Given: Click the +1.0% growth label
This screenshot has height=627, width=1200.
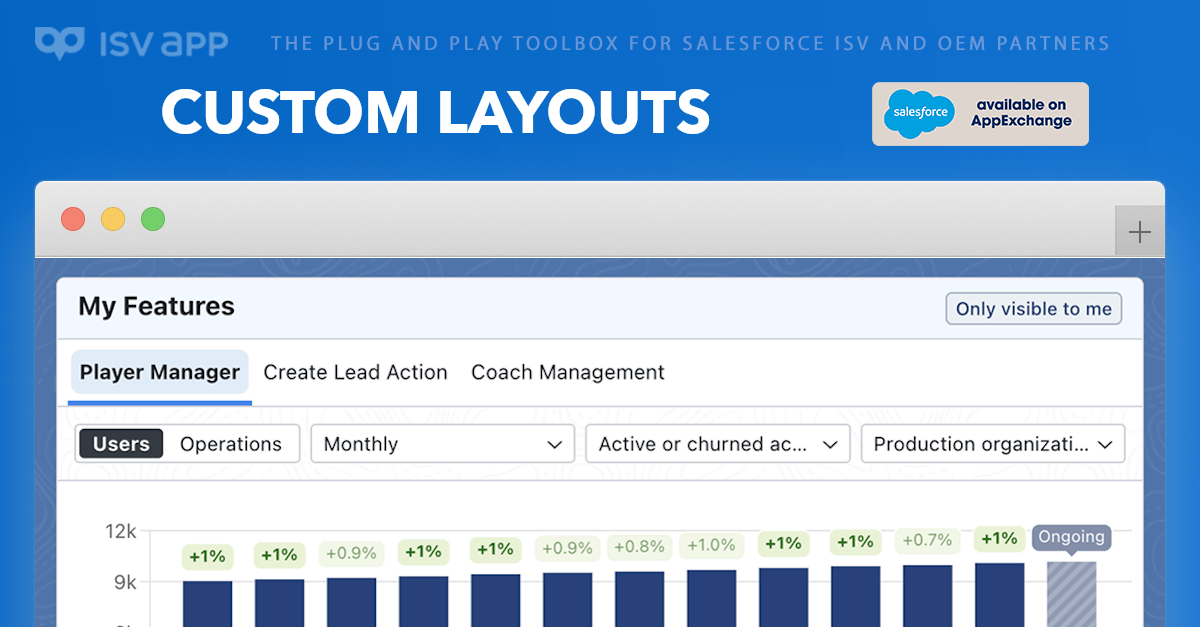Looking at the screenshot, I should coord(711,545).
